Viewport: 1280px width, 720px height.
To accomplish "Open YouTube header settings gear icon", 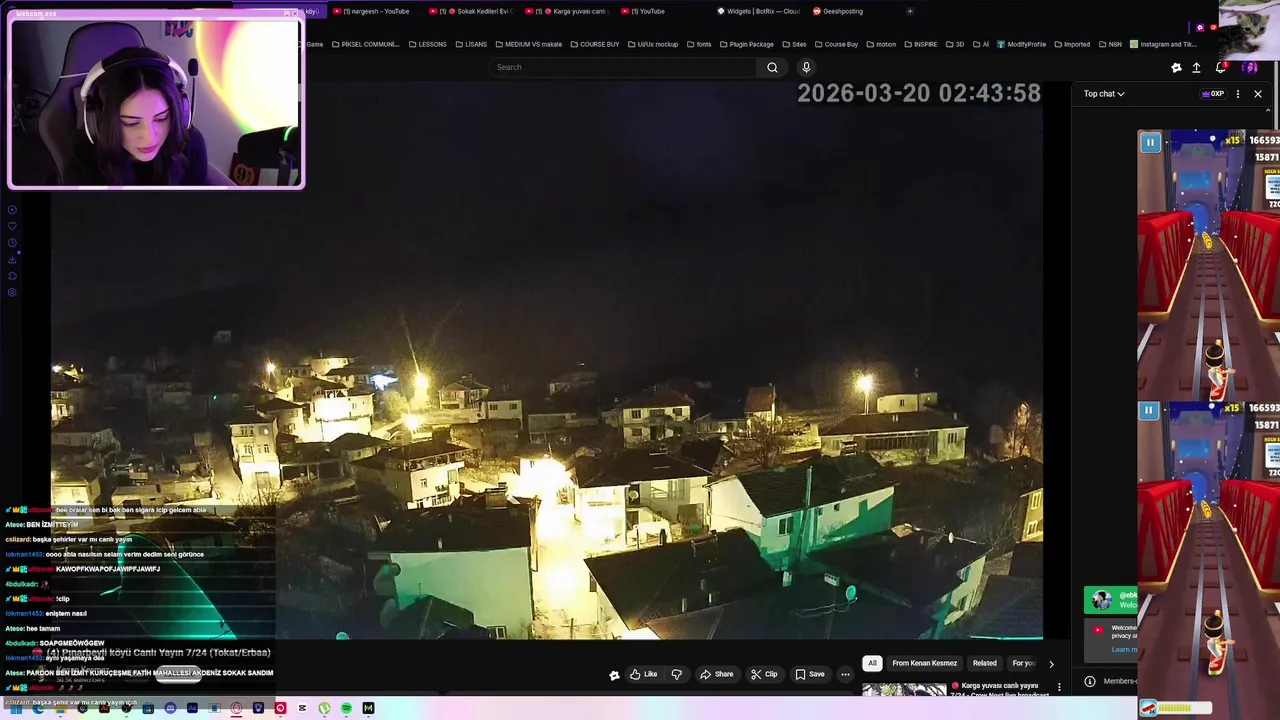I will pyautogui.click(x=1176, y=67).
